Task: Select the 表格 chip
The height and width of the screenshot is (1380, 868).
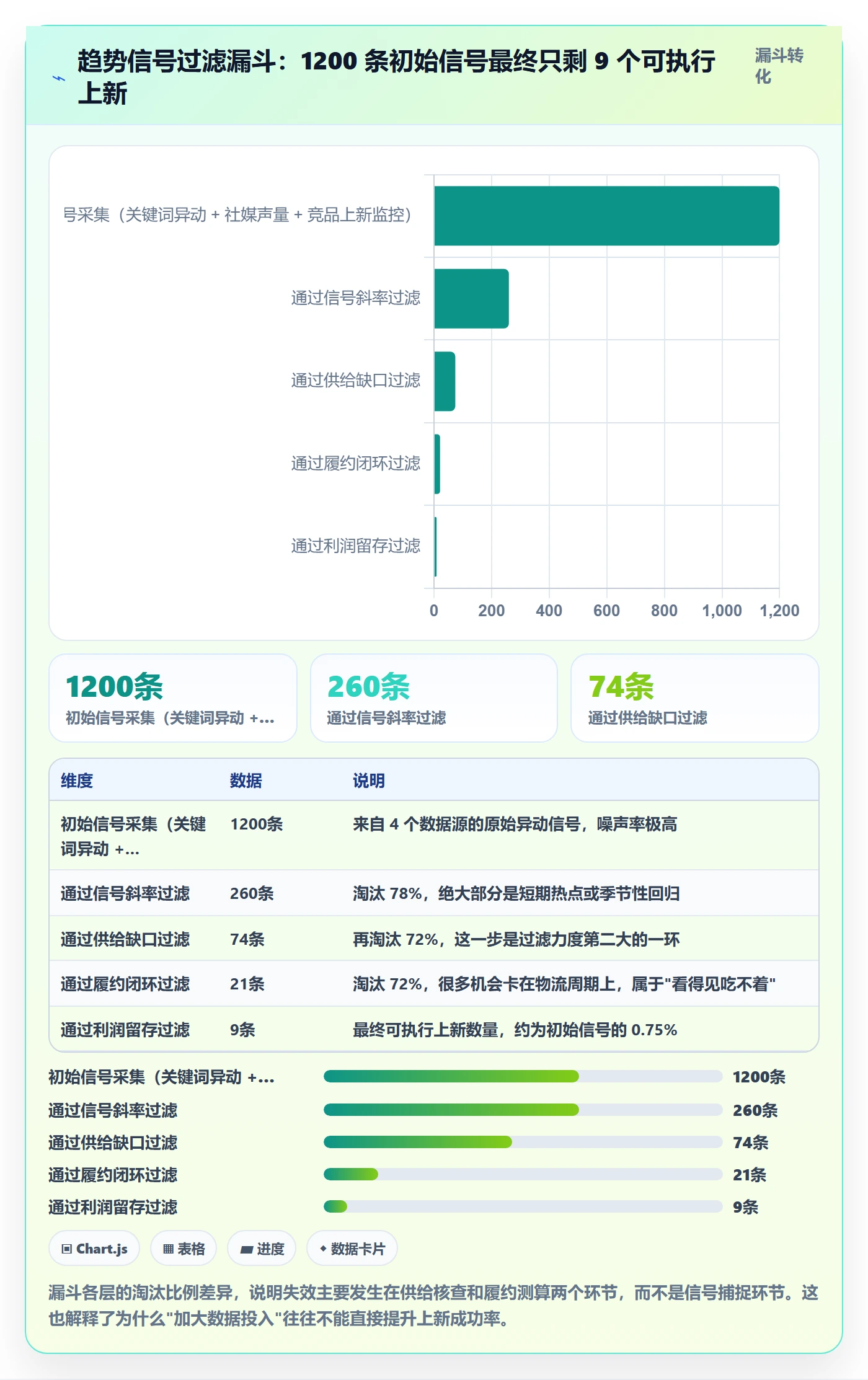Action: (184, 1249)
